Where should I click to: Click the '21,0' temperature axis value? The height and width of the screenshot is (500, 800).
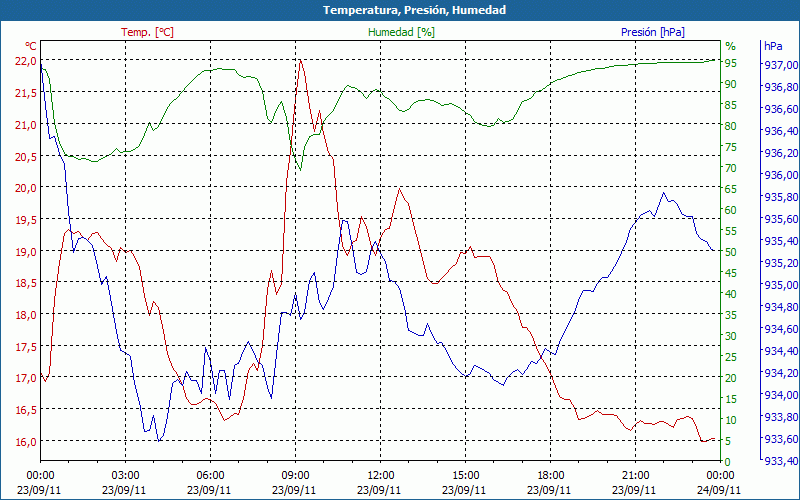[x=26, y=124]
